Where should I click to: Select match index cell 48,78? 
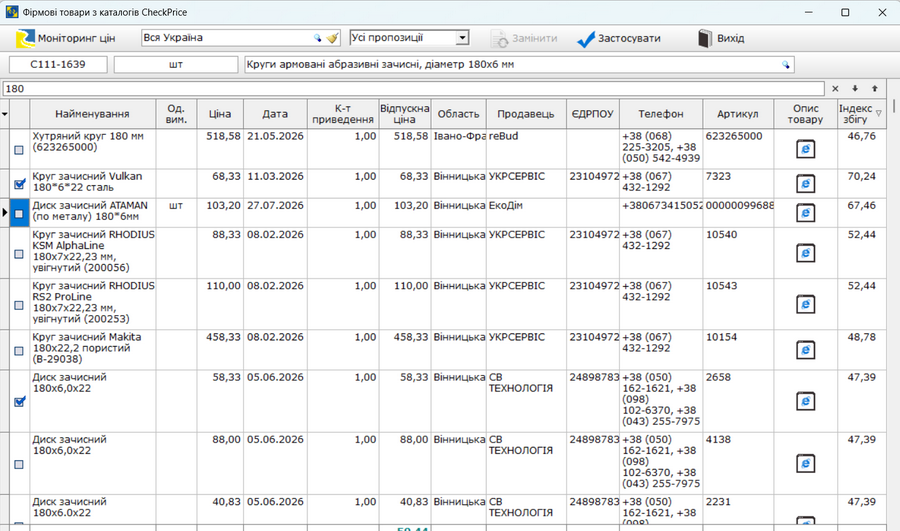pyautogui.click(x=861, y=349)
